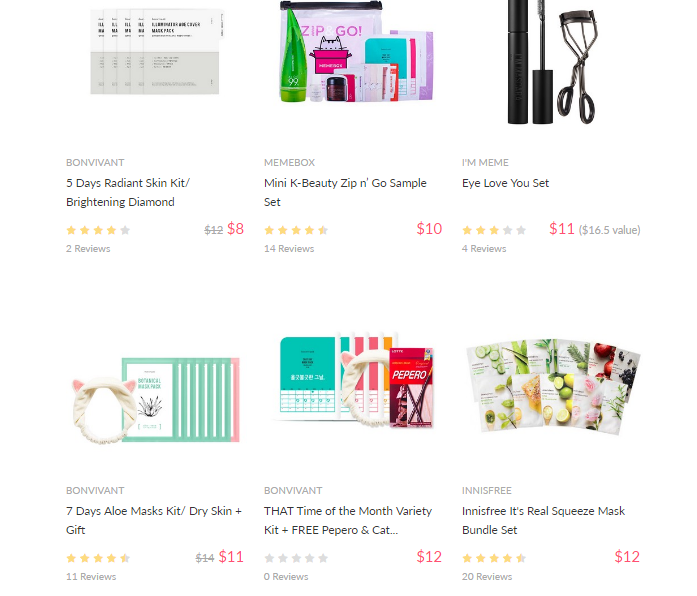Image resolution: width=697 pixels, height=596 pixels.
Task: Select the INNISFREE brand label
Action: pos(487,491)
